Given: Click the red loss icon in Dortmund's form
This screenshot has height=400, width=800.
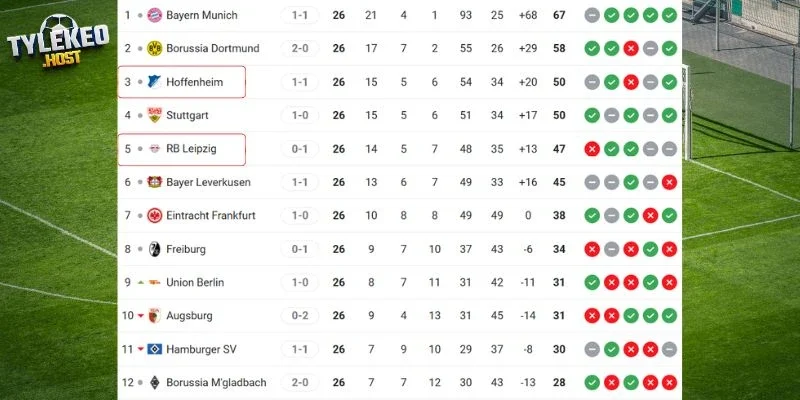Looking at the screenshot, I should [x=630, y=48].
